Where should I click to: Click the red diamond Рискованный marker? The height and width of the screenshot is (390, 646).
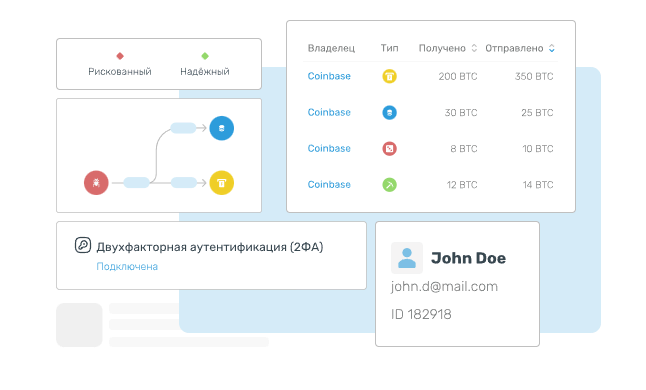(x=120, y=56)
